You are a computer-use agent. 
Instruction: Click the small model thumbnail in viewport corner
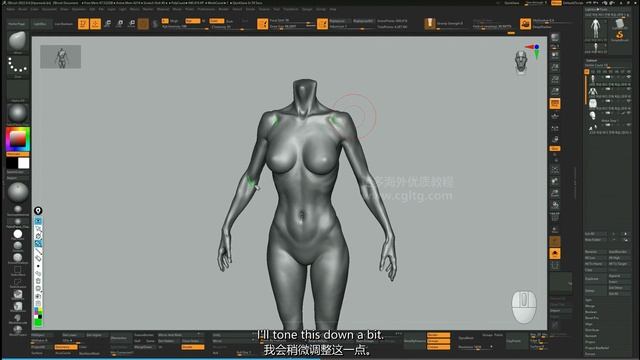60,57
